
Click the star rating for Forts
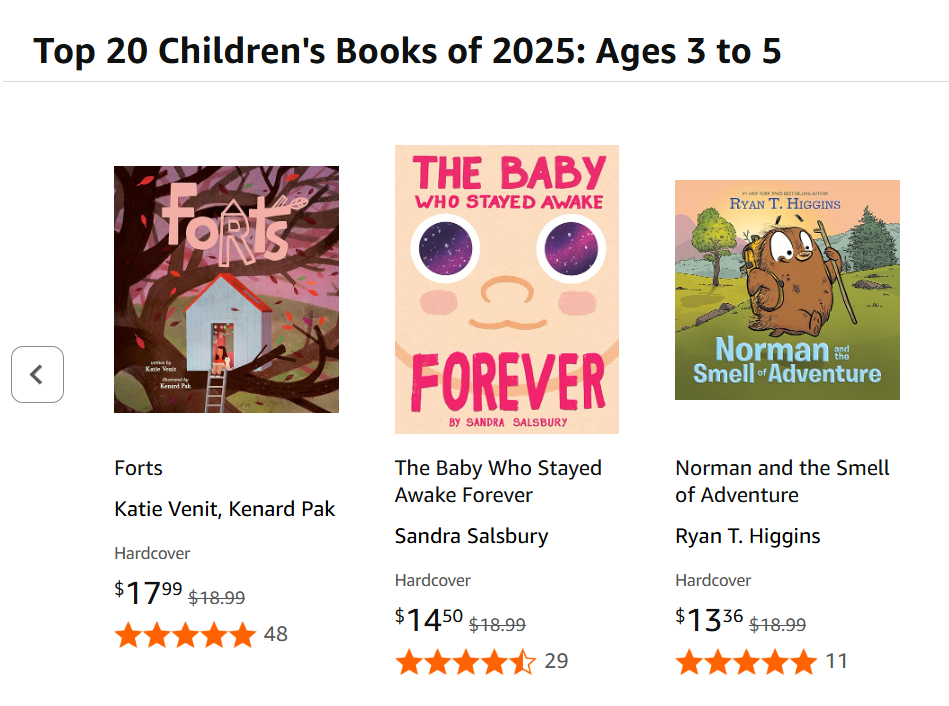coord(185,634)
